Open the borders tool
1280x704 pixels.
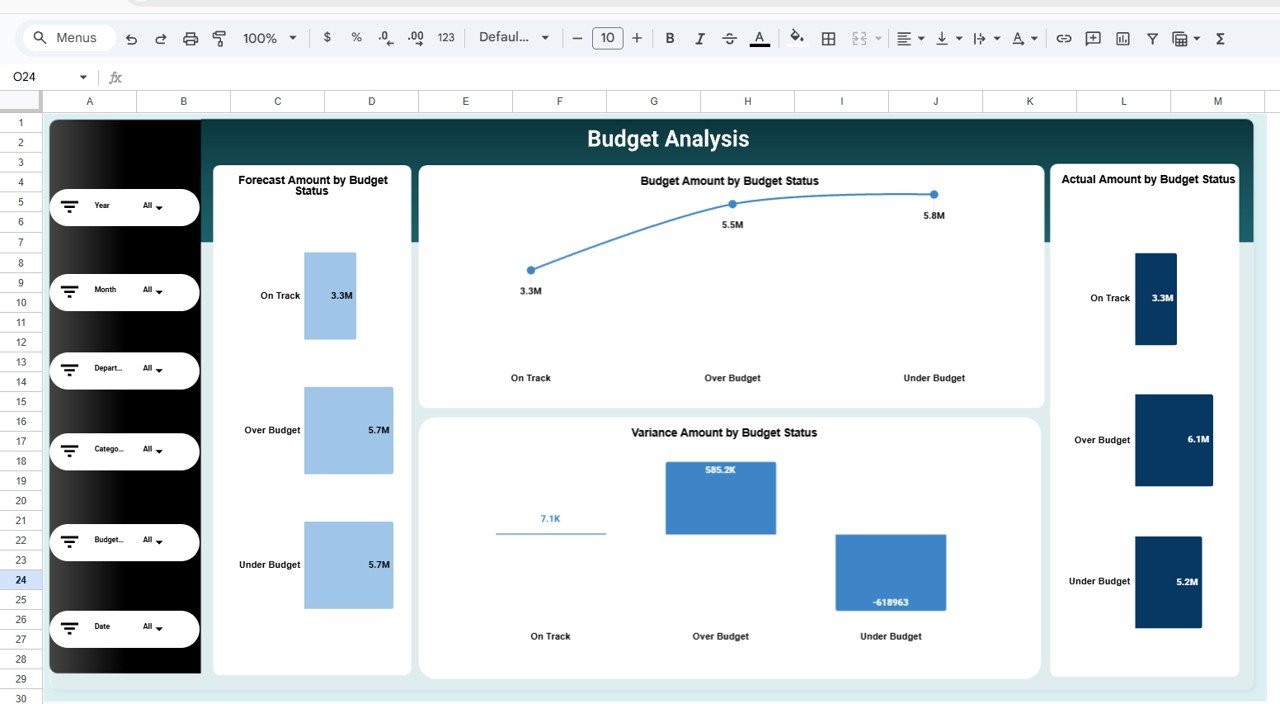tap(828, 38)
